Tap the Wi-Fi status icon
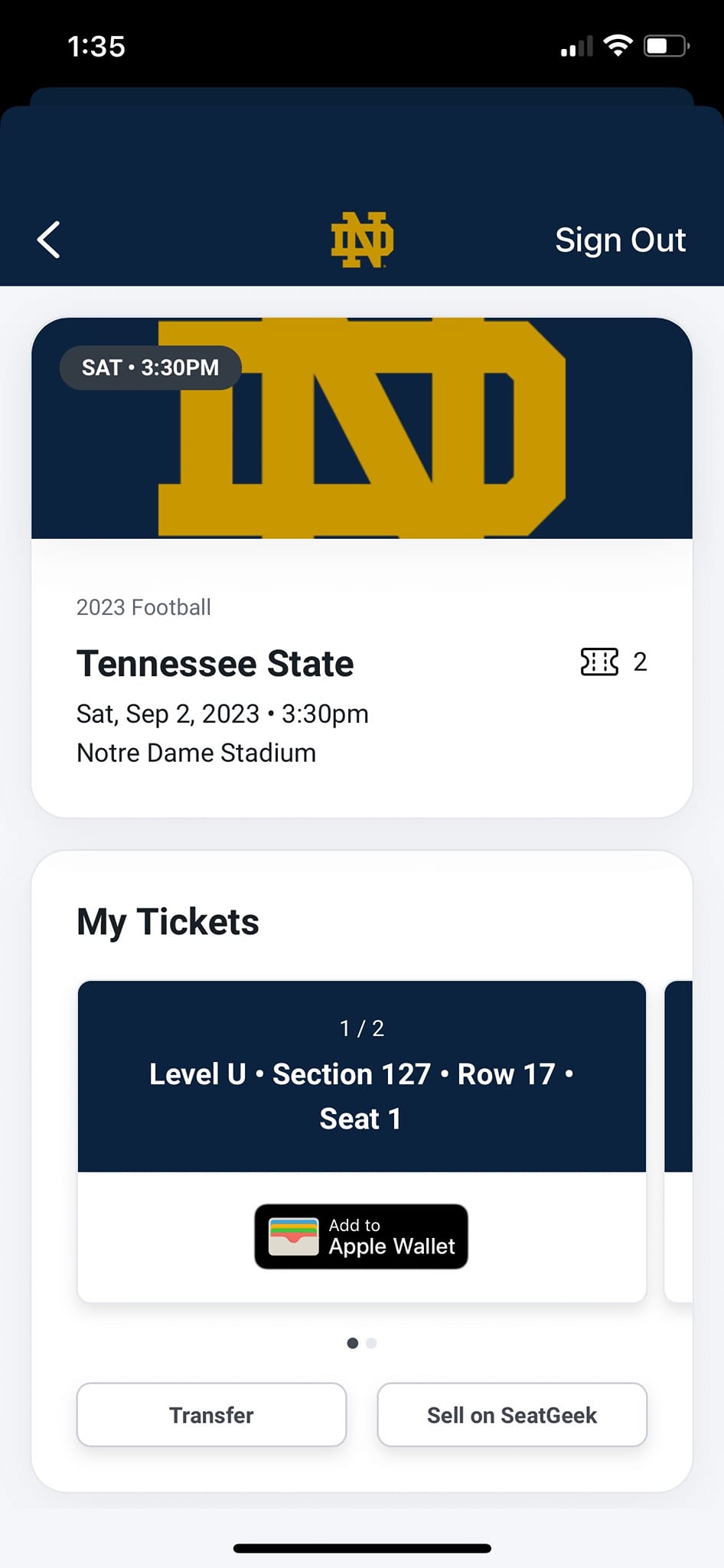 click(618, 46)
